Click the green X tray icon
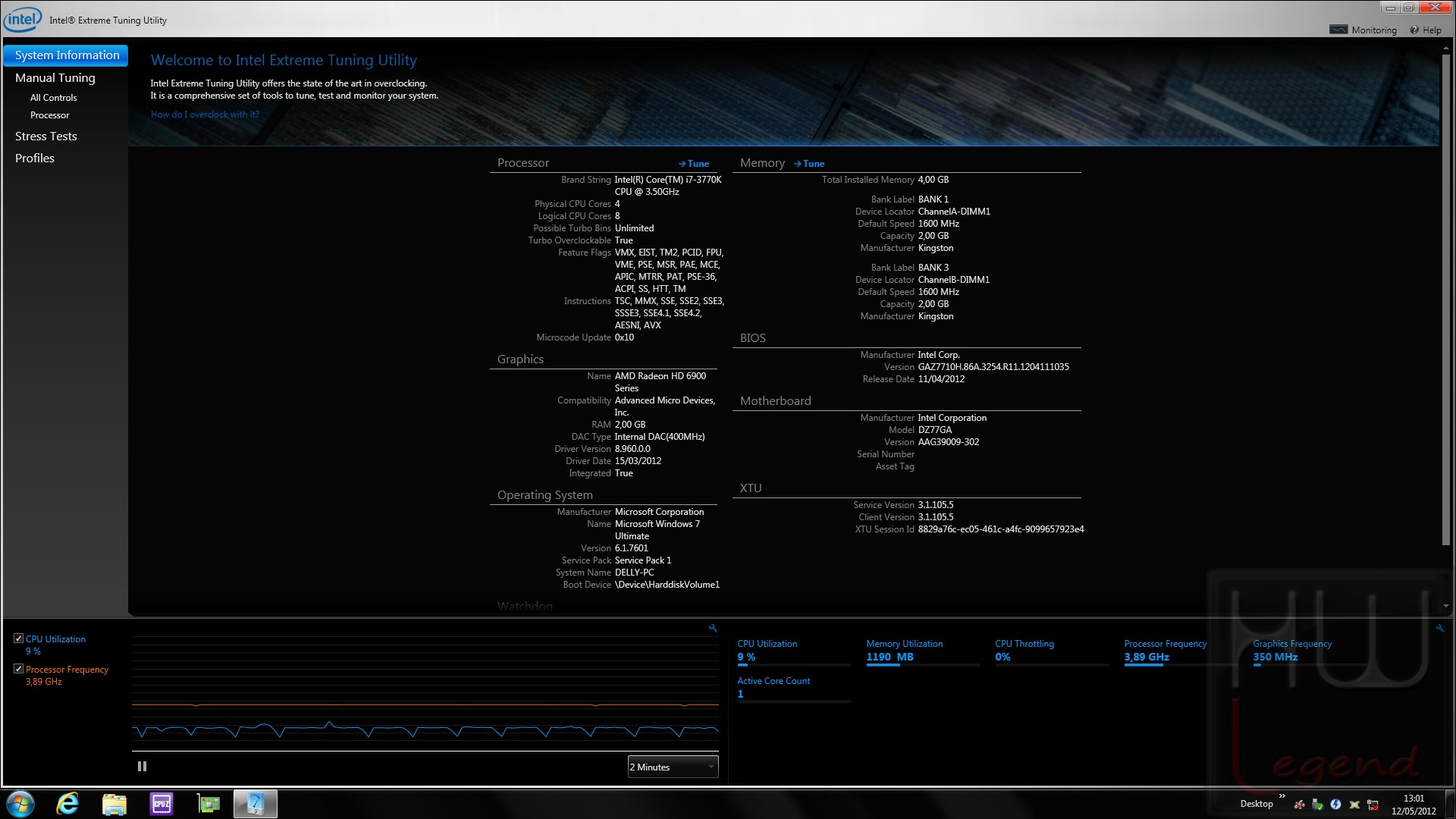 pos(1354,805)
